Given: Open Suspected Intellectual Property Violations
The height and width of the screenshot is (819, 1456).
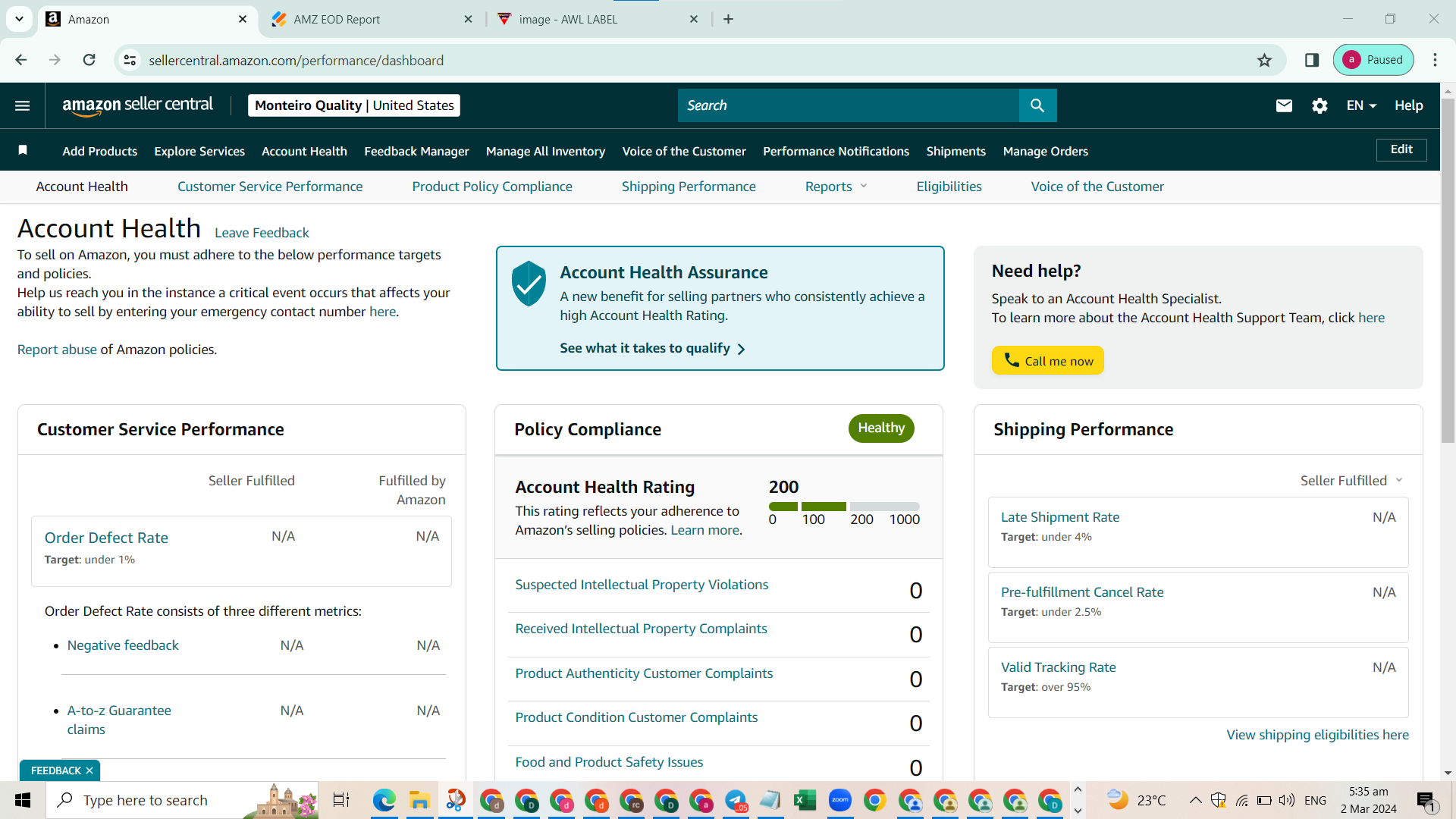Looking at the screenshot, I should coord(642,585).
